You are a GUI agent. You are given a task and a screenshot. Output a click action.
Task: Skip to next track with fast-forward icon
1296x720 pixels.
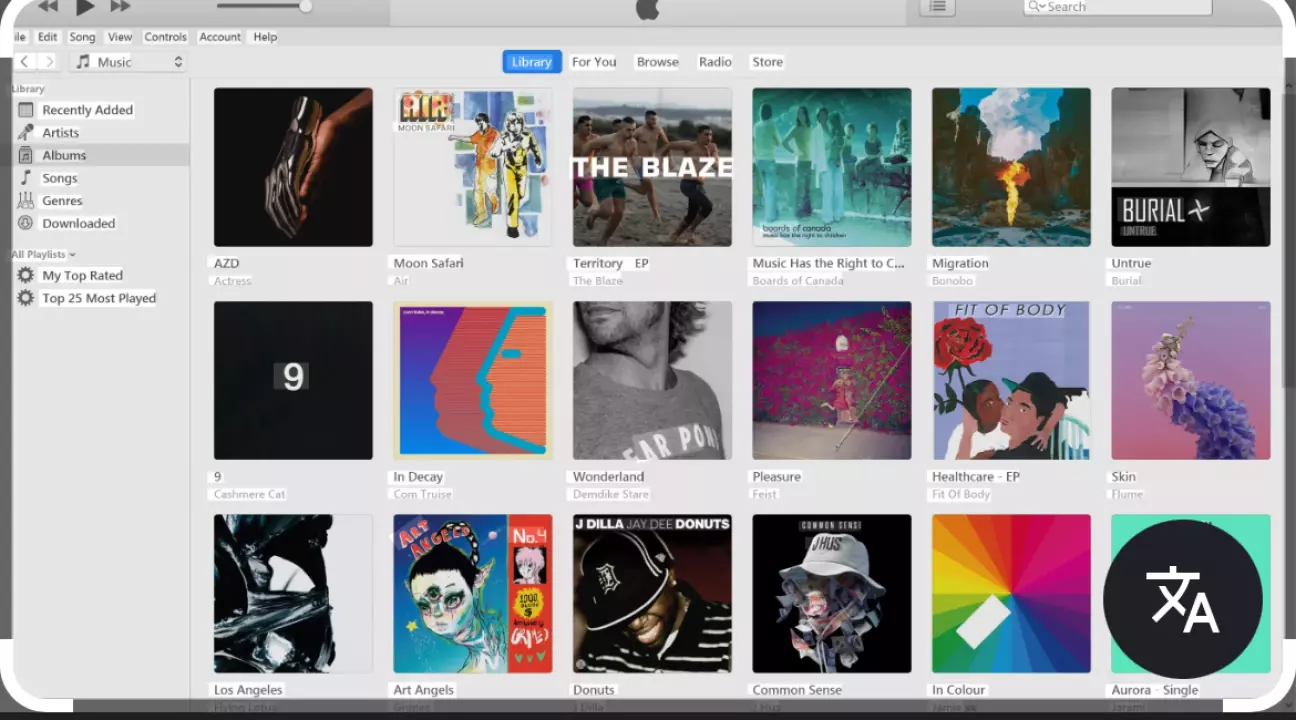point(120,7)
